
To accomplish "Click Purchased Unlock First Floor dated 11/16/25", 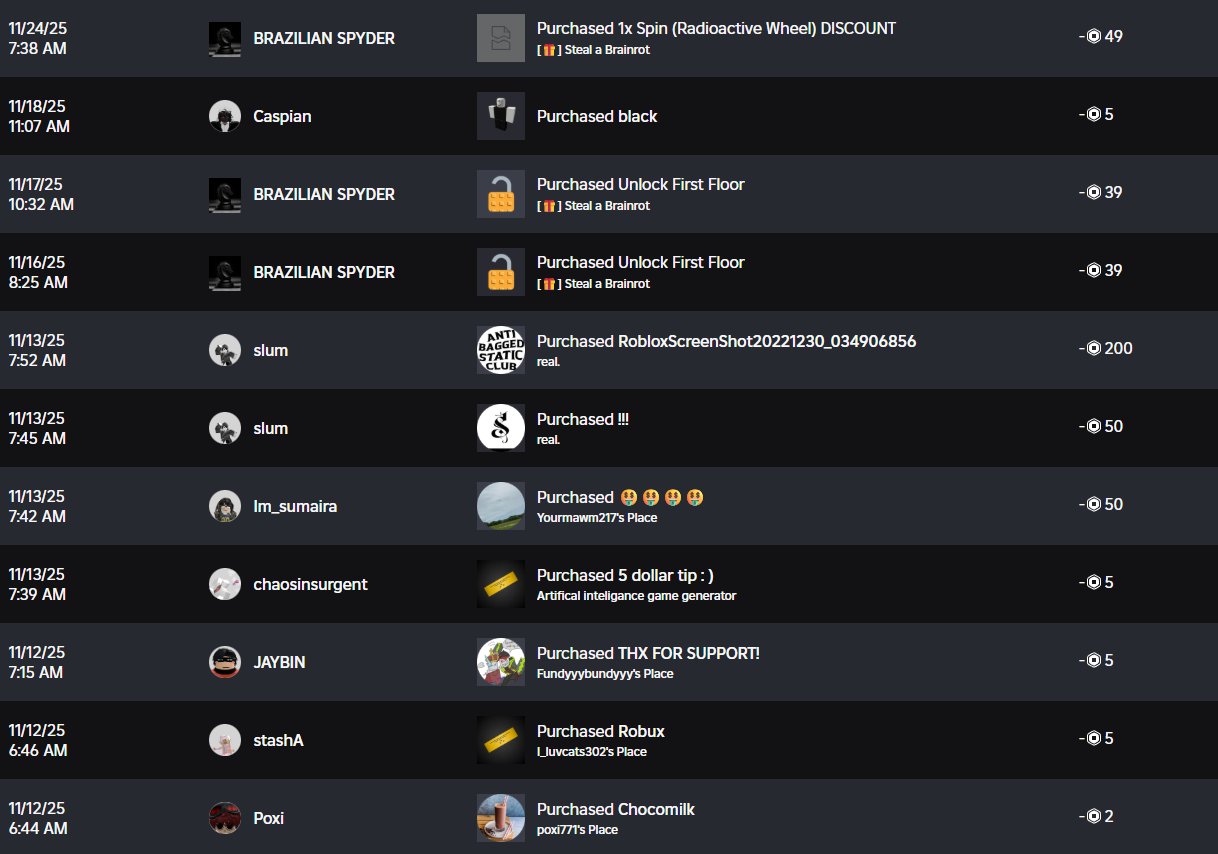I will (640, 262).
